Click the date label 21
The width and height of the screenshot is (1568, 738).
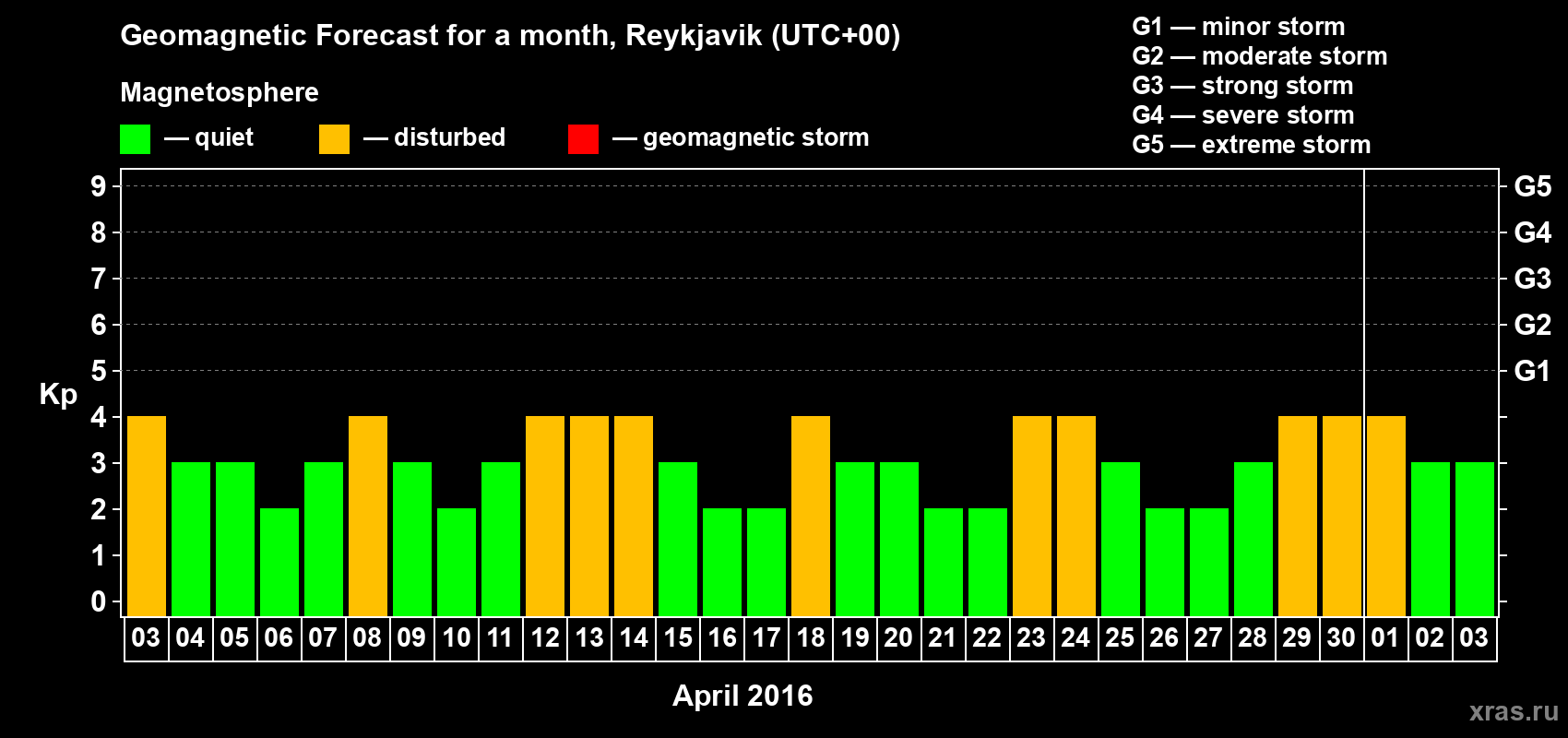pyautogui.click(x=942, y=637)
